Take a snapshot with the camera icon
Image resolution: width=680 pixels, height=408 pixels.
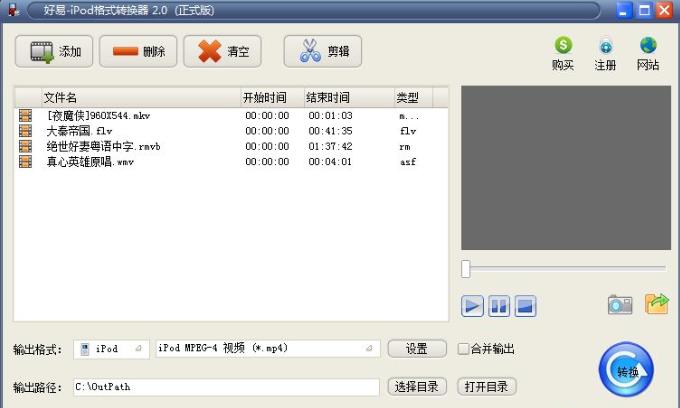click(x=620, y=305)
